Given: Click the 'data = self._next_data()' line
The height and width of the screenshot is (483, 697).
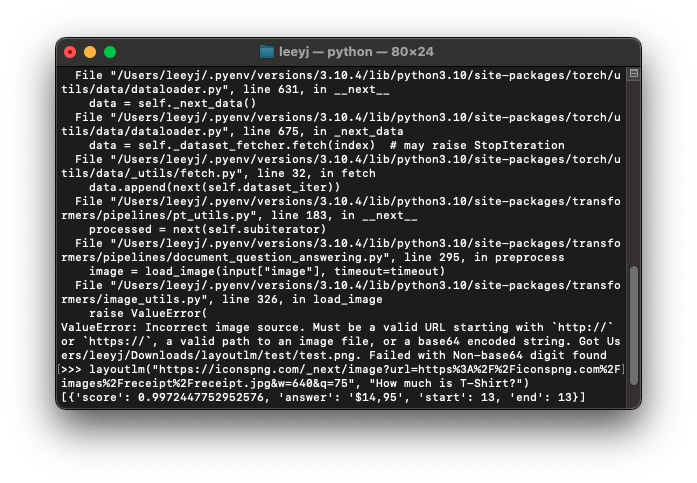Looking at the screenshot, I should pyautogui.click(x=173, y=103).
